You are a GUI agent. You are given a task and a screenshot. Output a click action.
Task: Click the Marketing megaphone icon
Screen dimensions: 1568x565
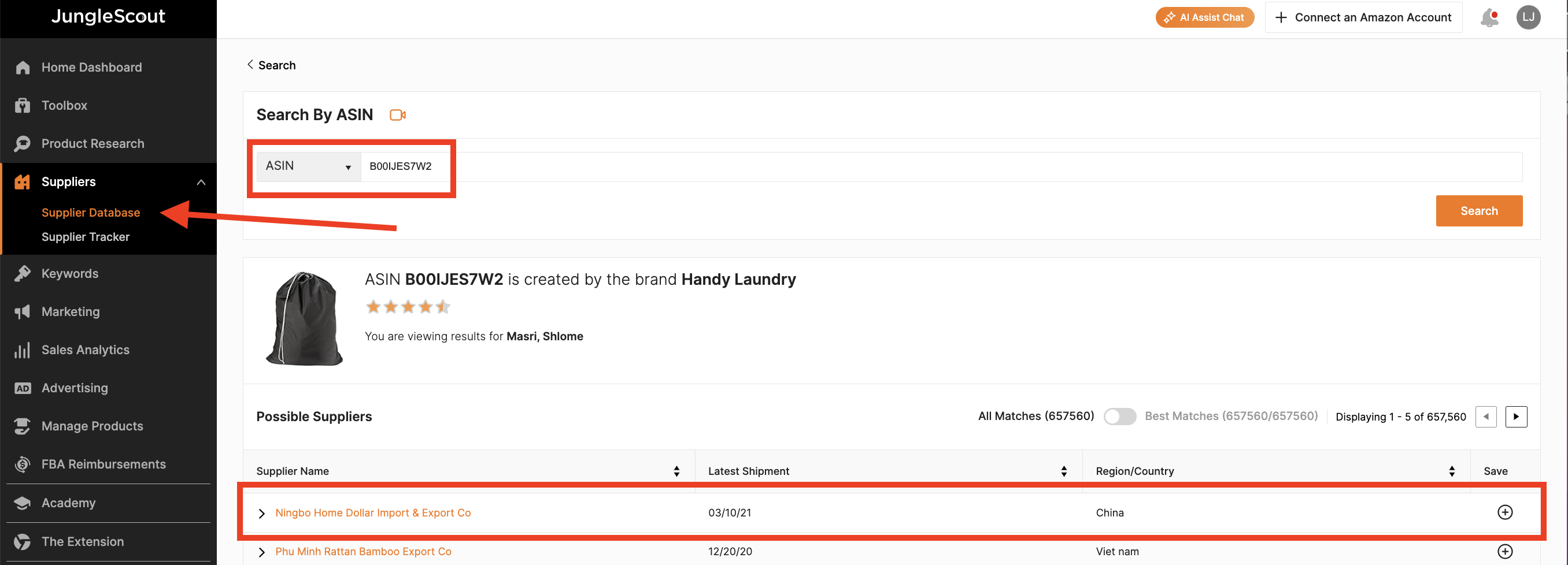tap(23, 312)
